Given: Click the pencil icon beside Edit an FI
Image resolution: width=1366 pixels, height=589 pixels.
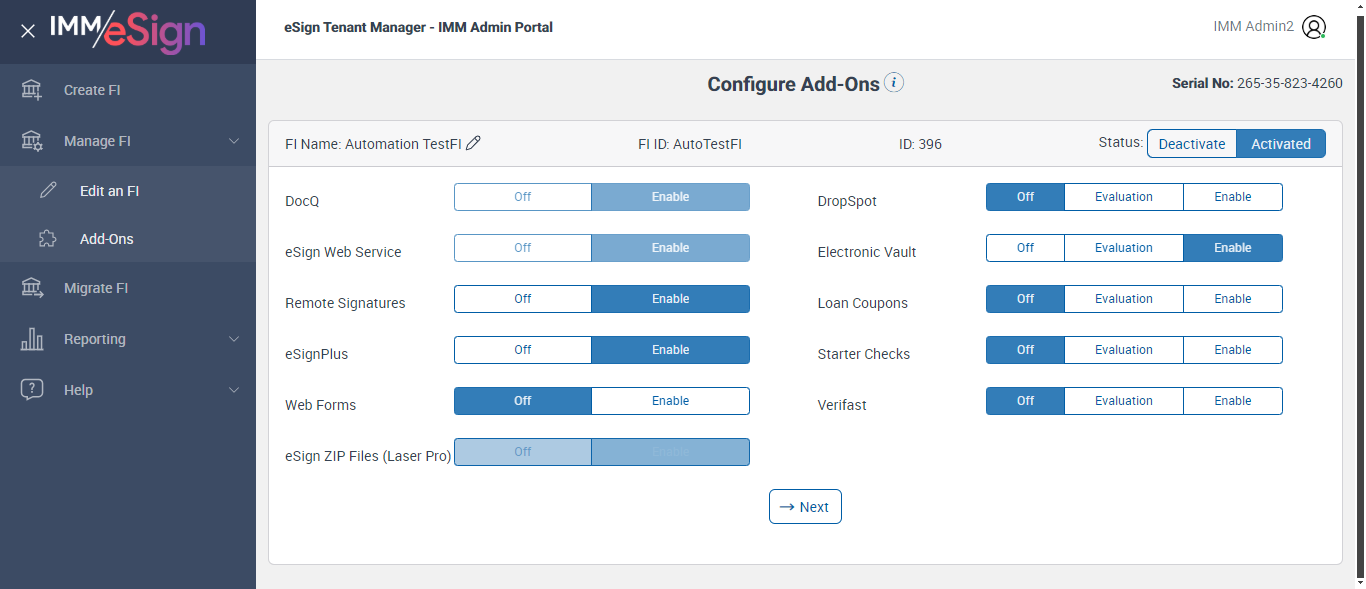Looking at the screenshot, I should pos(48,191).
